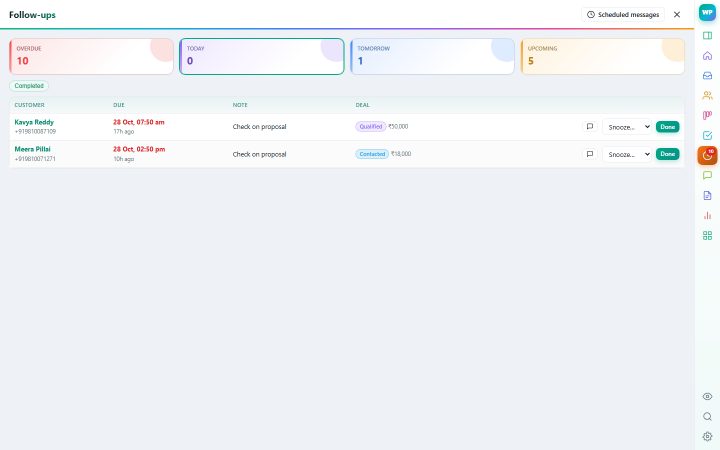720x450 pixels.
Task: Select the Today card
Action: tap(262, 56)
